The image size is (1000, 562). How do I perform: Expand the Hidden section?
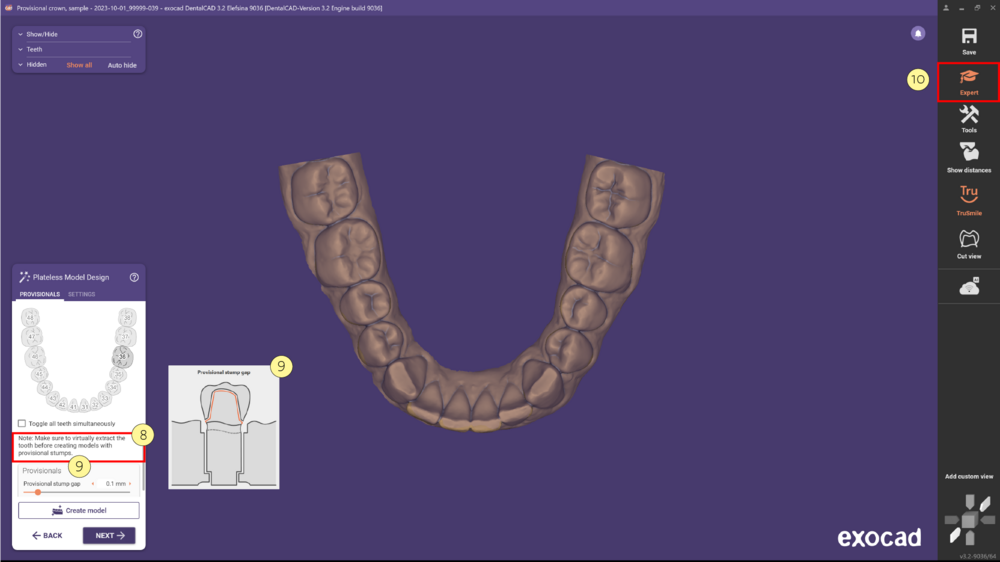20,64
